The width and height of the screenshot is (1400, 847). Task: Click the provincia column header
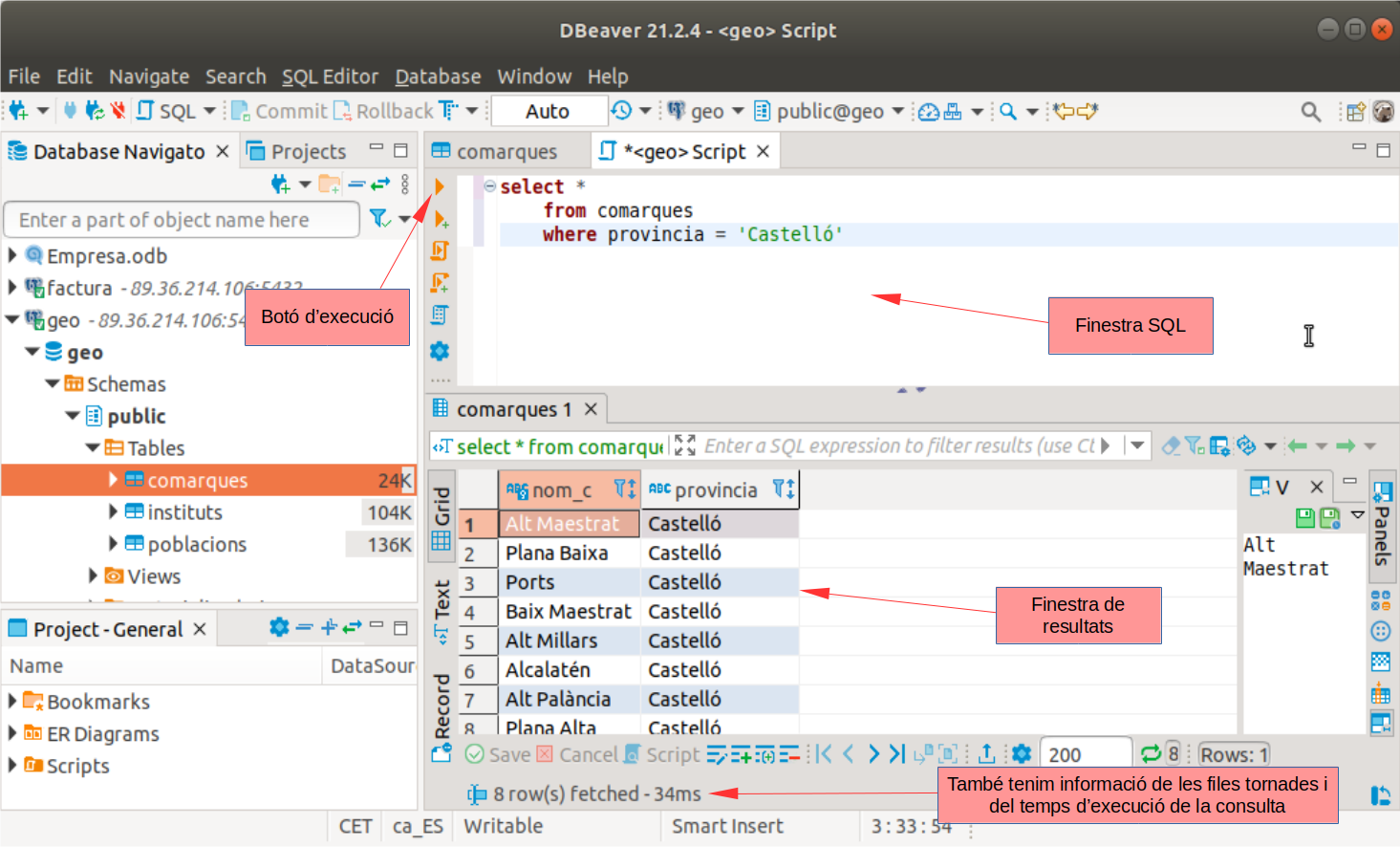715,490
